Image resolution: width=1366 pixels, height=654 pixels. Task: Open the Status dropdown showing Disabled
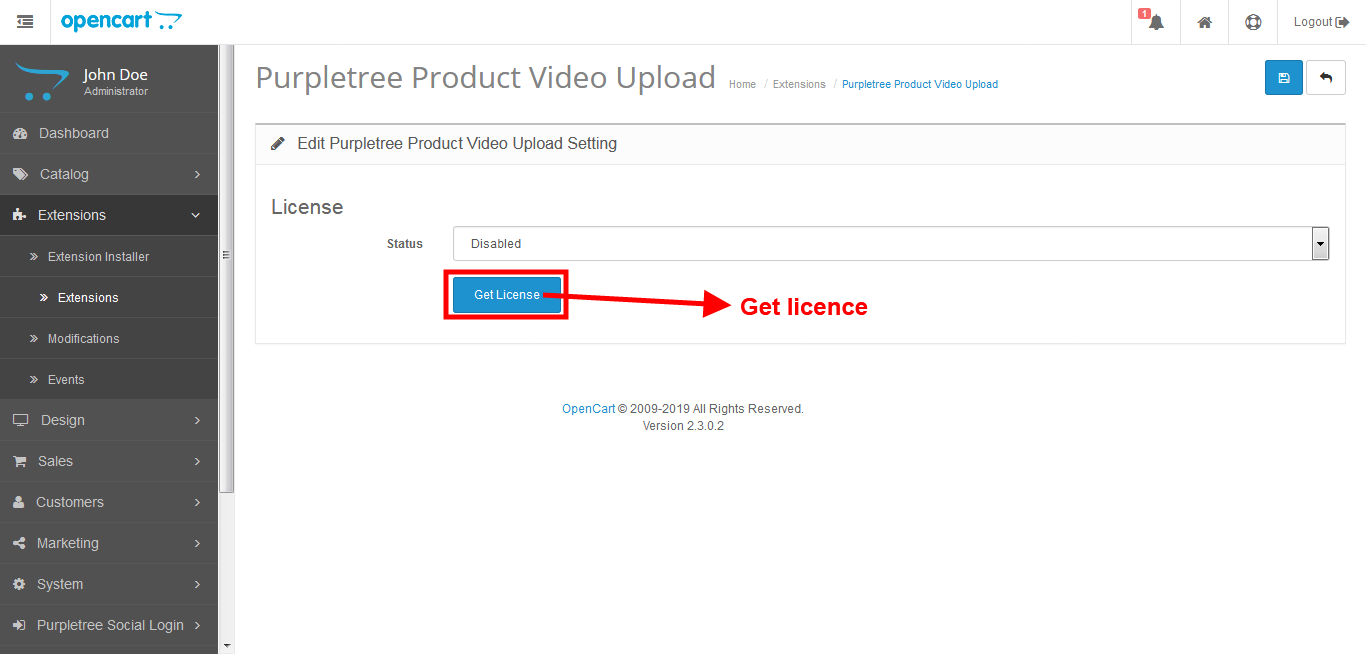click(891, 243)
